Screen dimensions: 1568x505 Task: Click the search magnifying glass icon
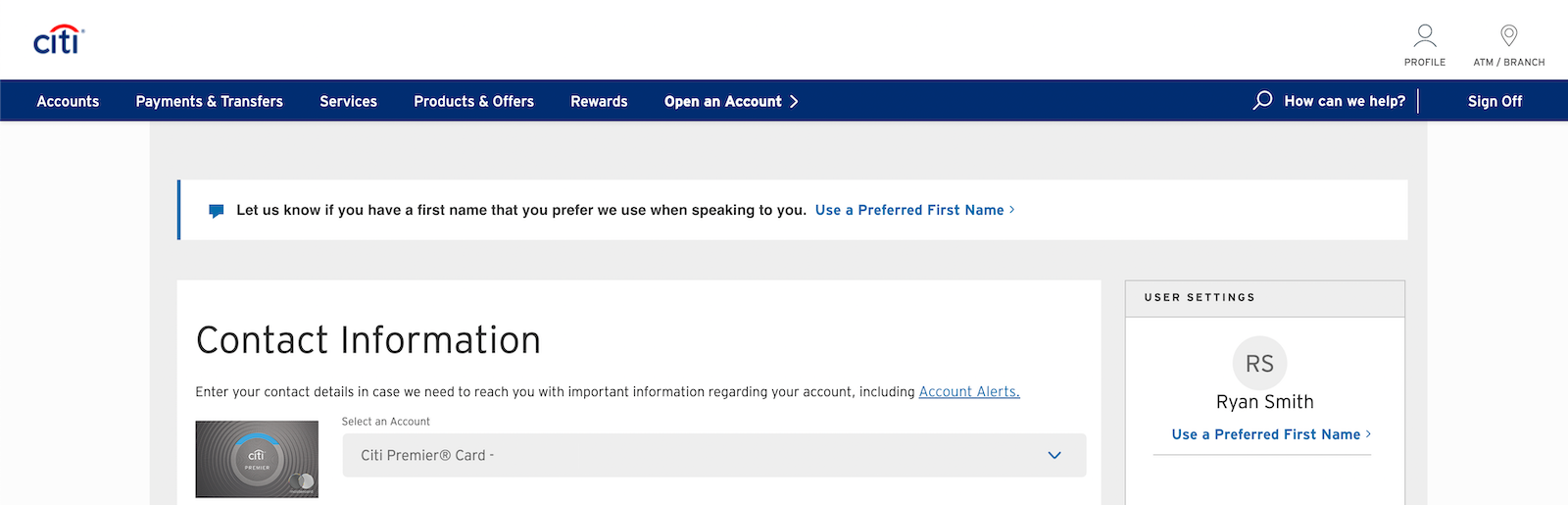1263,101
